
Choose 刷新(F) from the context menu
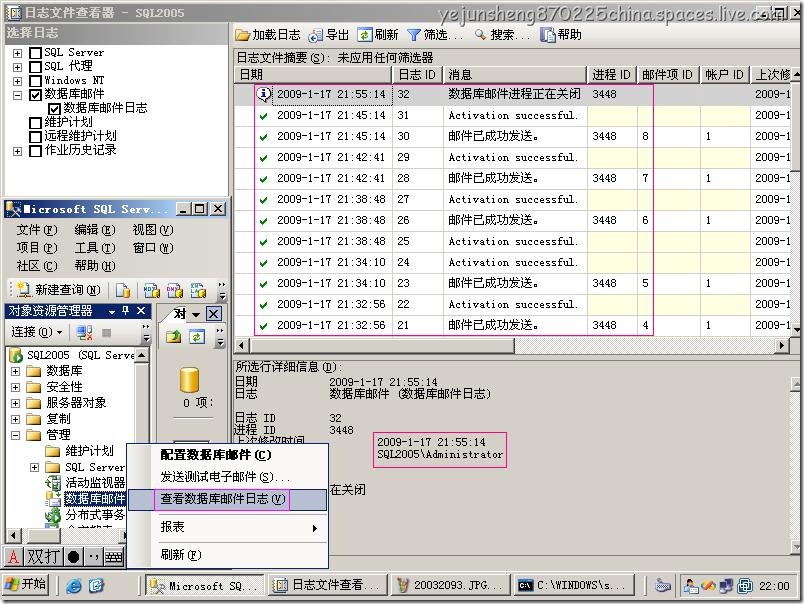[x=227, y=555]
